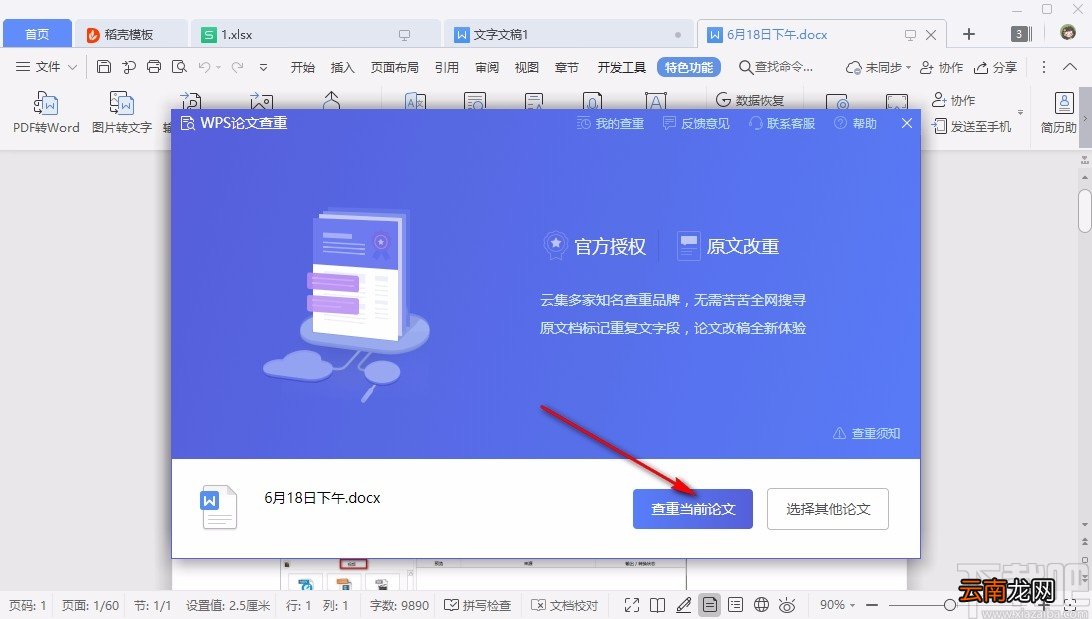Click 简历助 resume helper icon

point(1059,112)
